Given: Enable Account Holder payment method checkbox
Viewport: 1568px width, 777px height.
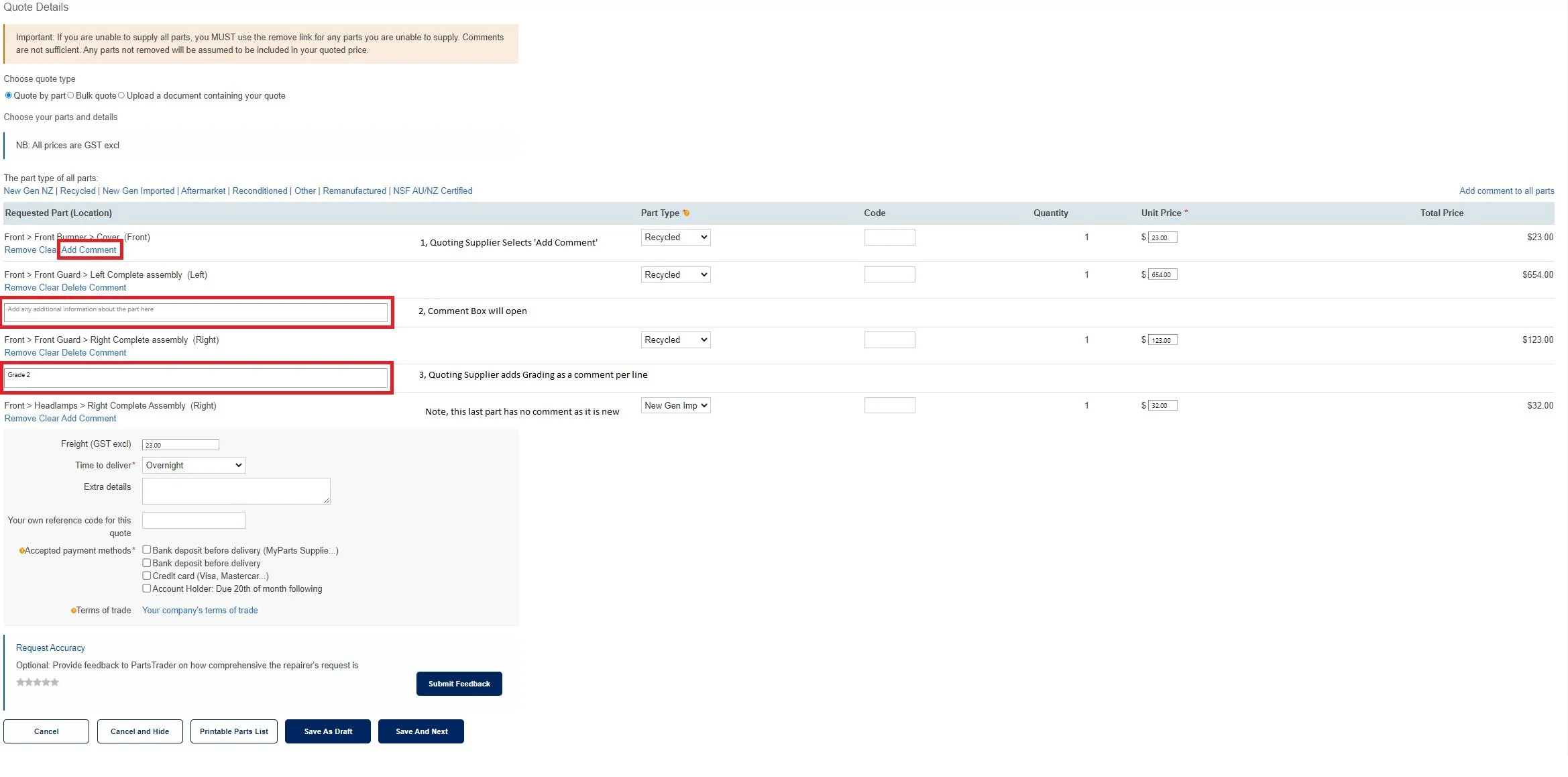Looking at the screenshot, I should [146, 588].
